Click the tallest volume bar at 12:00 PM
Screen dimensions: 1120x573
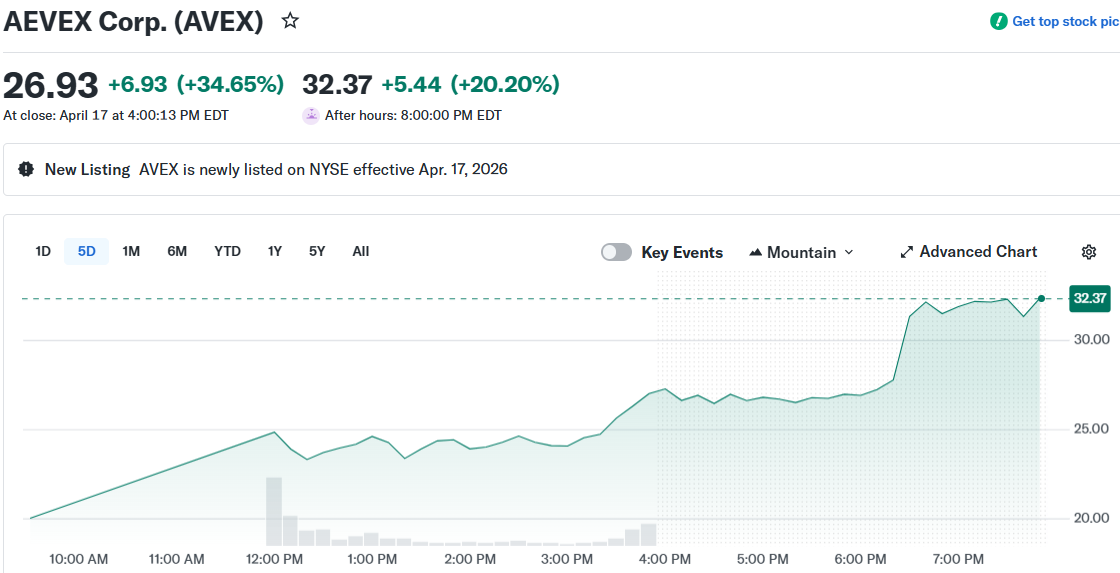coord(274,512)
